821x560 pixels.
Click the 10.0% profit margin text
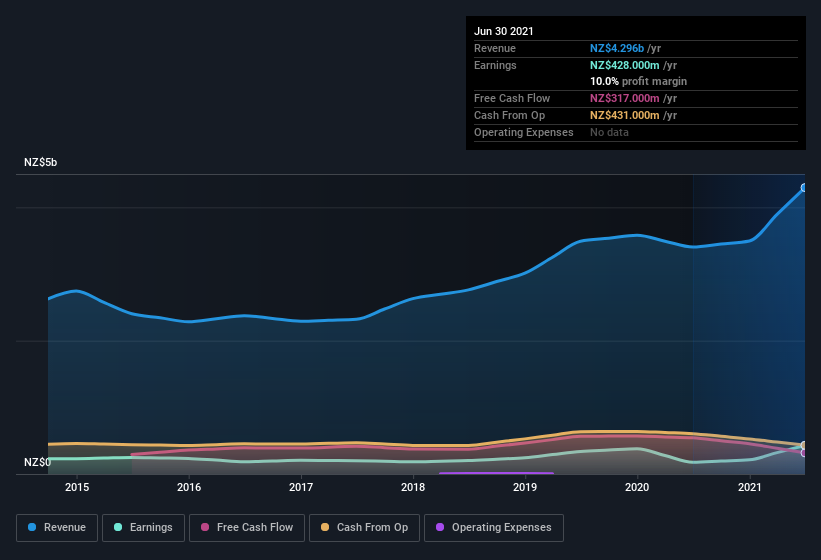(638, 81)
